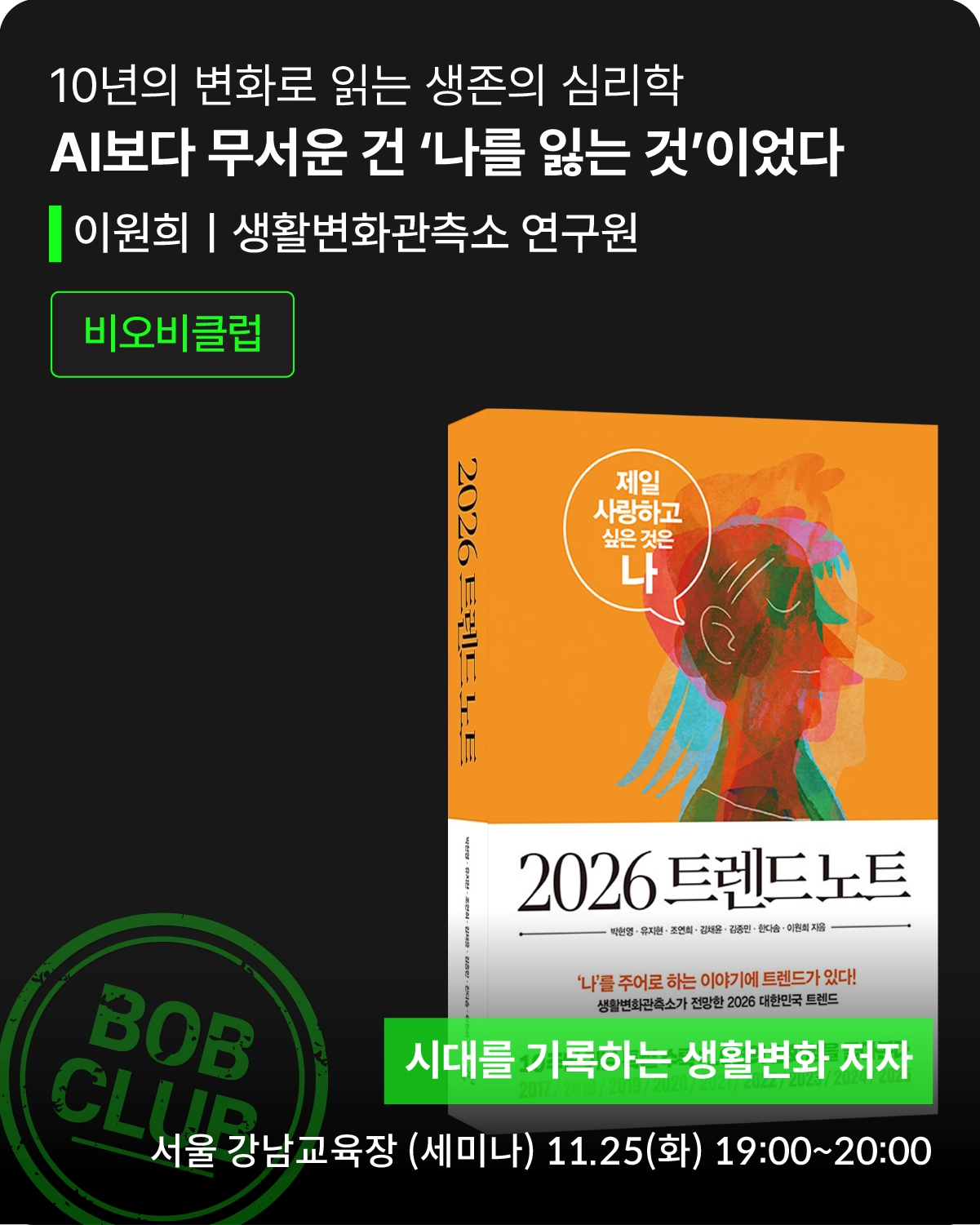Click the orange tagline '나'를 주어로 하는 이야기에 트렌드가 있다!
The width and height of the screenshot is (980, 1225).
coord(716,979)
